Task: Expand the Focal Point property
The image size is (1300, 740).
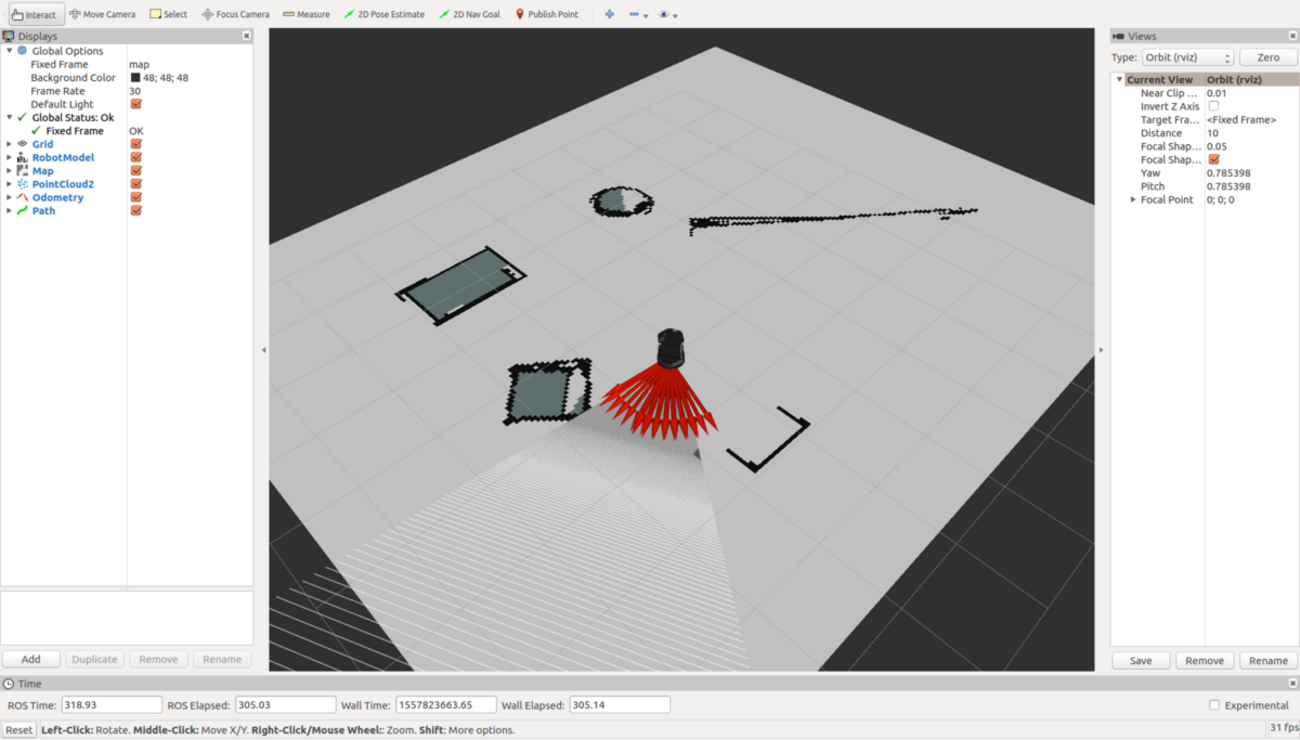Action: coord(1133,200)
